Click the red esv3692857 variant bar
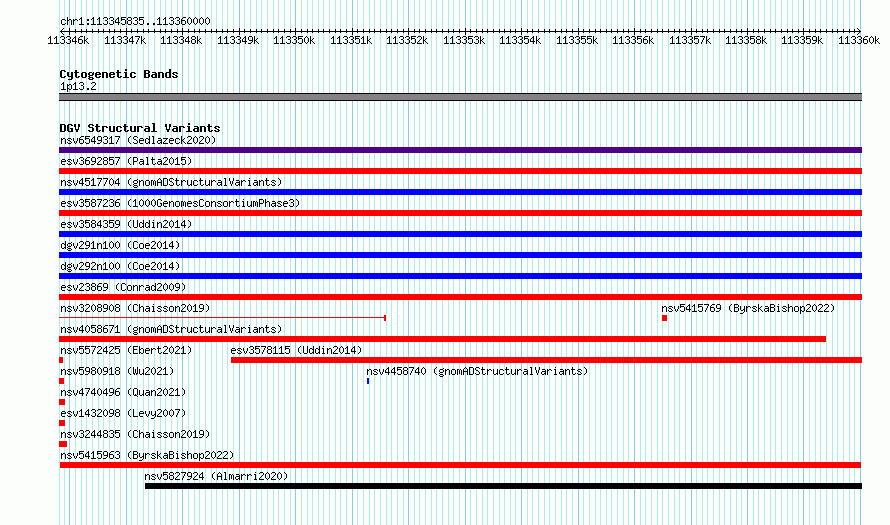890x525 pixels. tap(460, 171)
